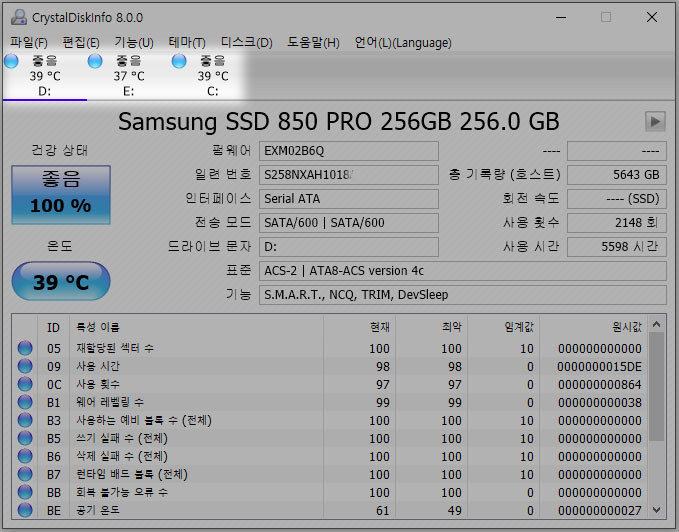Viewport: 679px width, 532px height.
Task: Select the C: drive status tab
Action: pos(213,76)
